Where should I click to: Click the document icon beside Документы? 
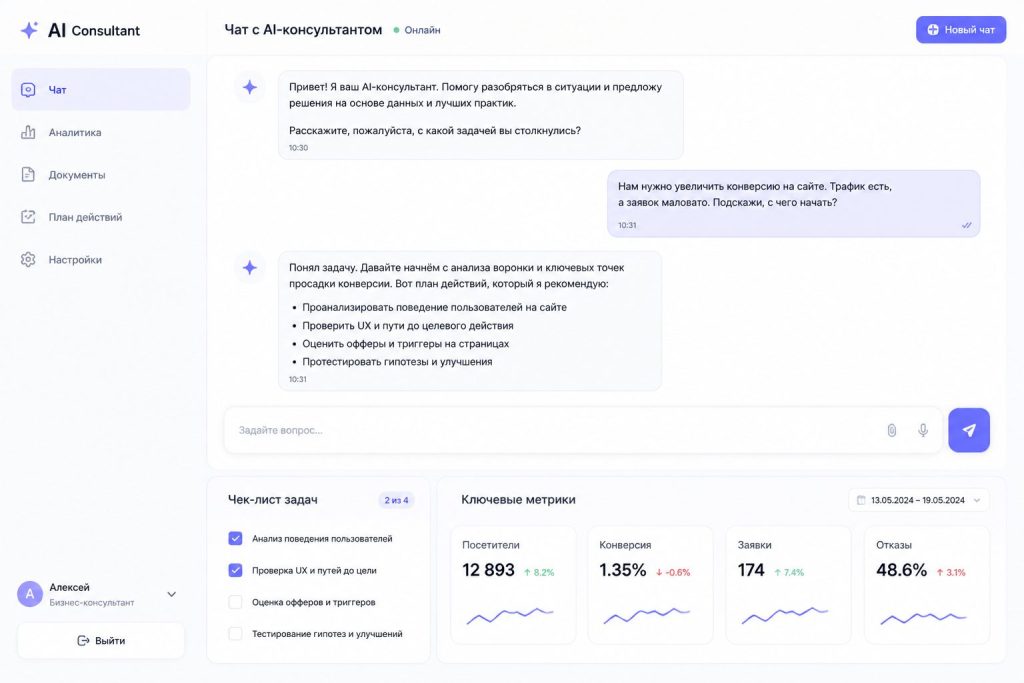click(28, 174)
